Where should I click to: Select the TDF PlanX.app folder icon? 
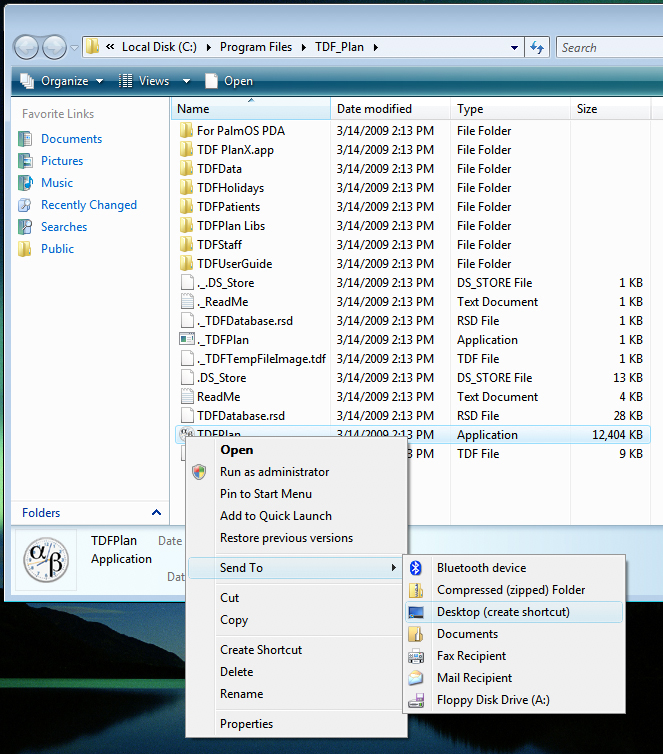point(187,150)
